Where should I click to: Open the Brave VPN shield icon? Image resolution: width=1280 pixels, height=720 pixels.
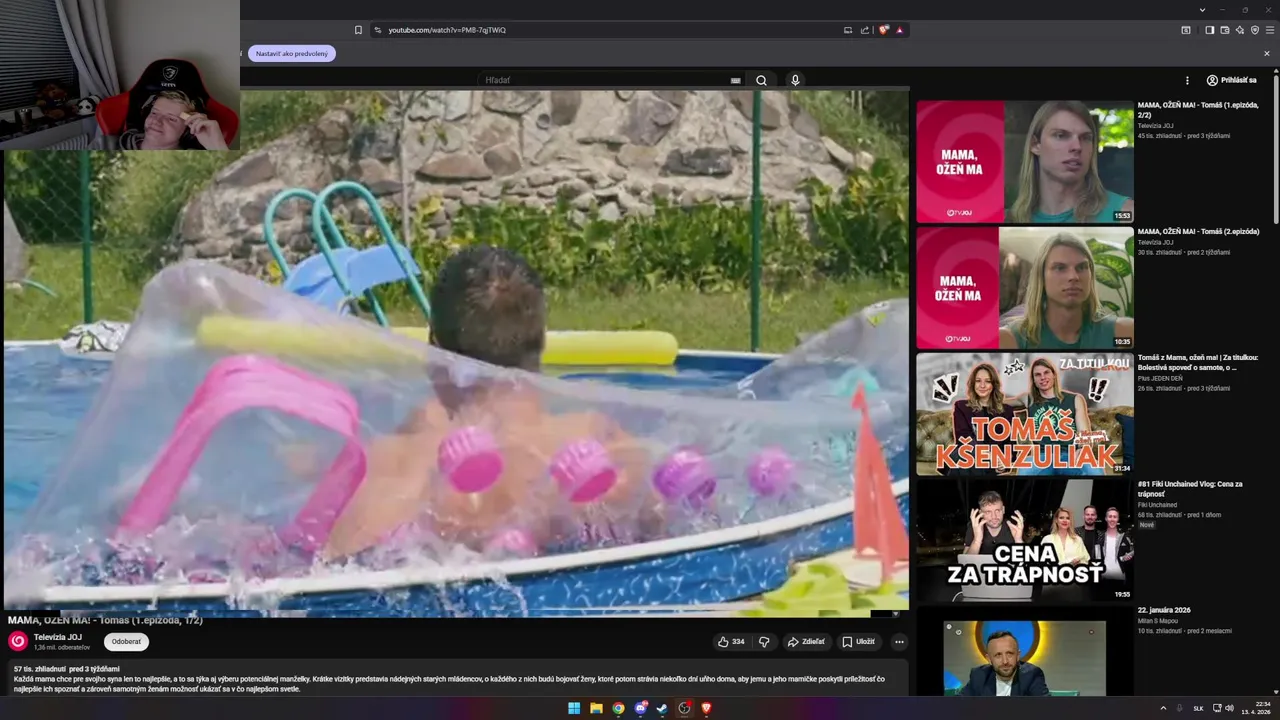click(1255, 30)
